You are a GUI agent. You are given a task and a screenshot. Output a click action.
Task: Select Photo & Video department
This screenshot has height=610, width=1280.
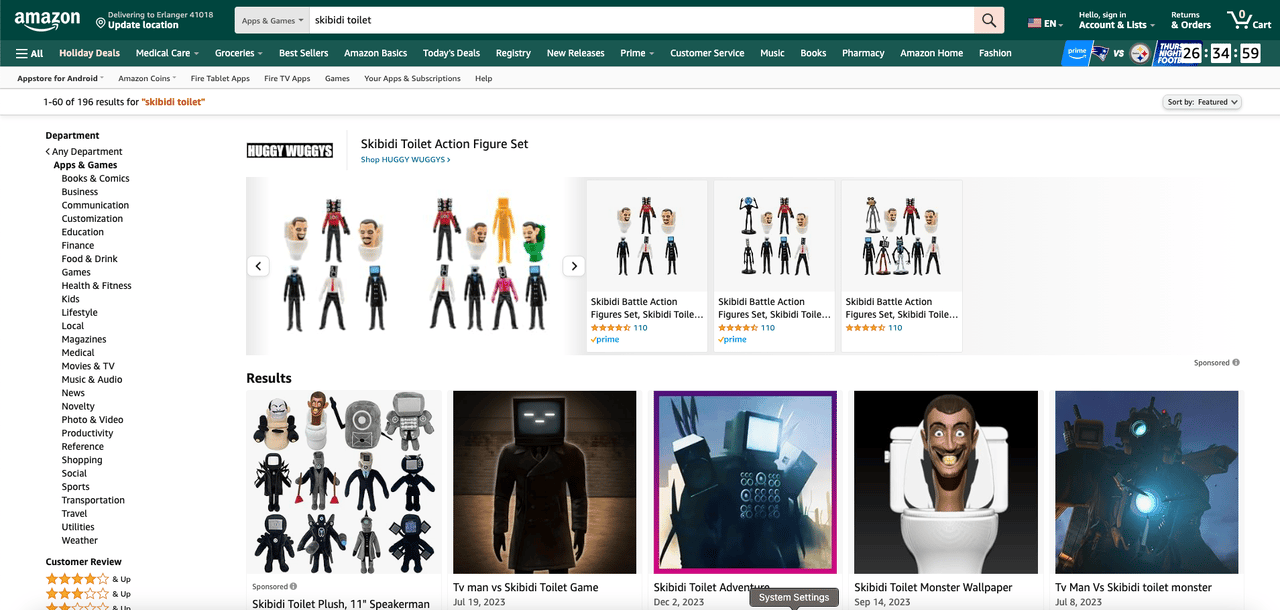[93, 420]
